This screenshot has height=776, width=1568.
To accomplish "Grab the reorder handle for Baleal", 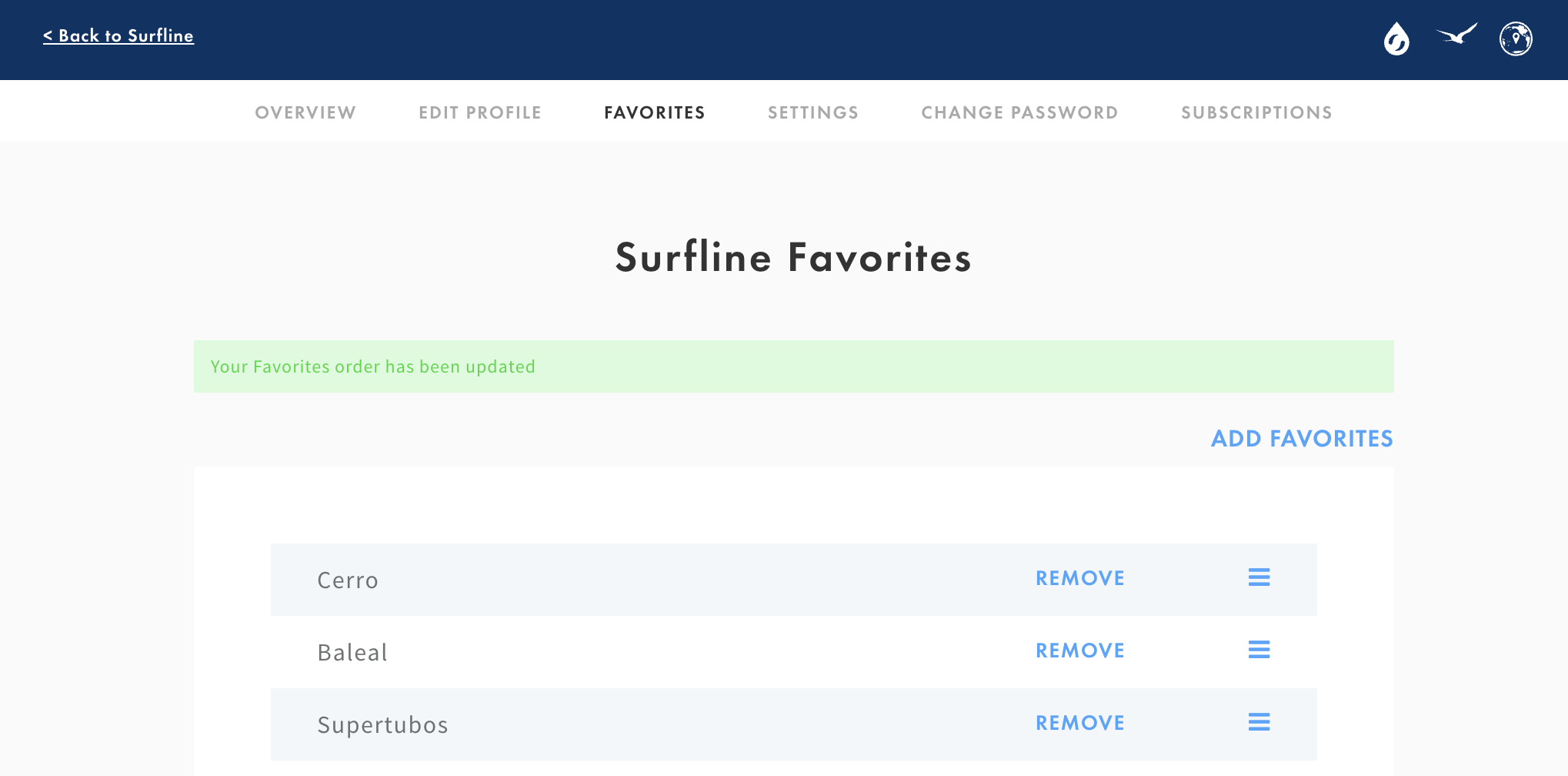I will coord(1259,650).
